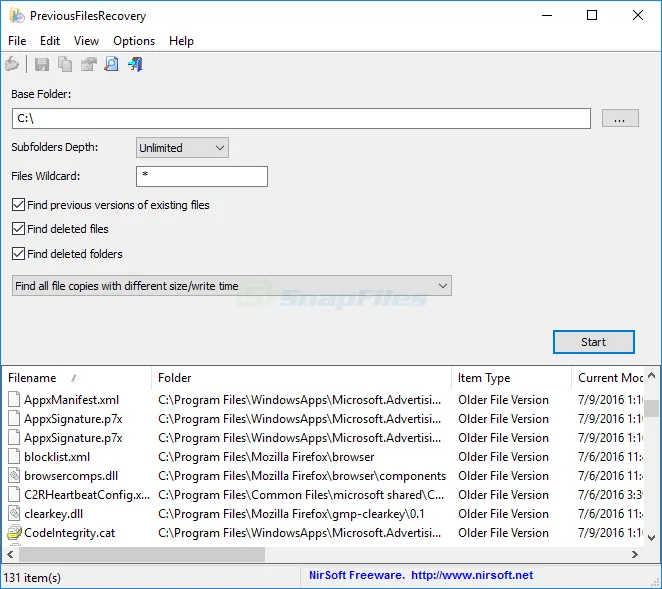Open the Subfolders Depth dropdown
Image resolution: width=662 pixels, height=589 pixels.
coord(182,148)
